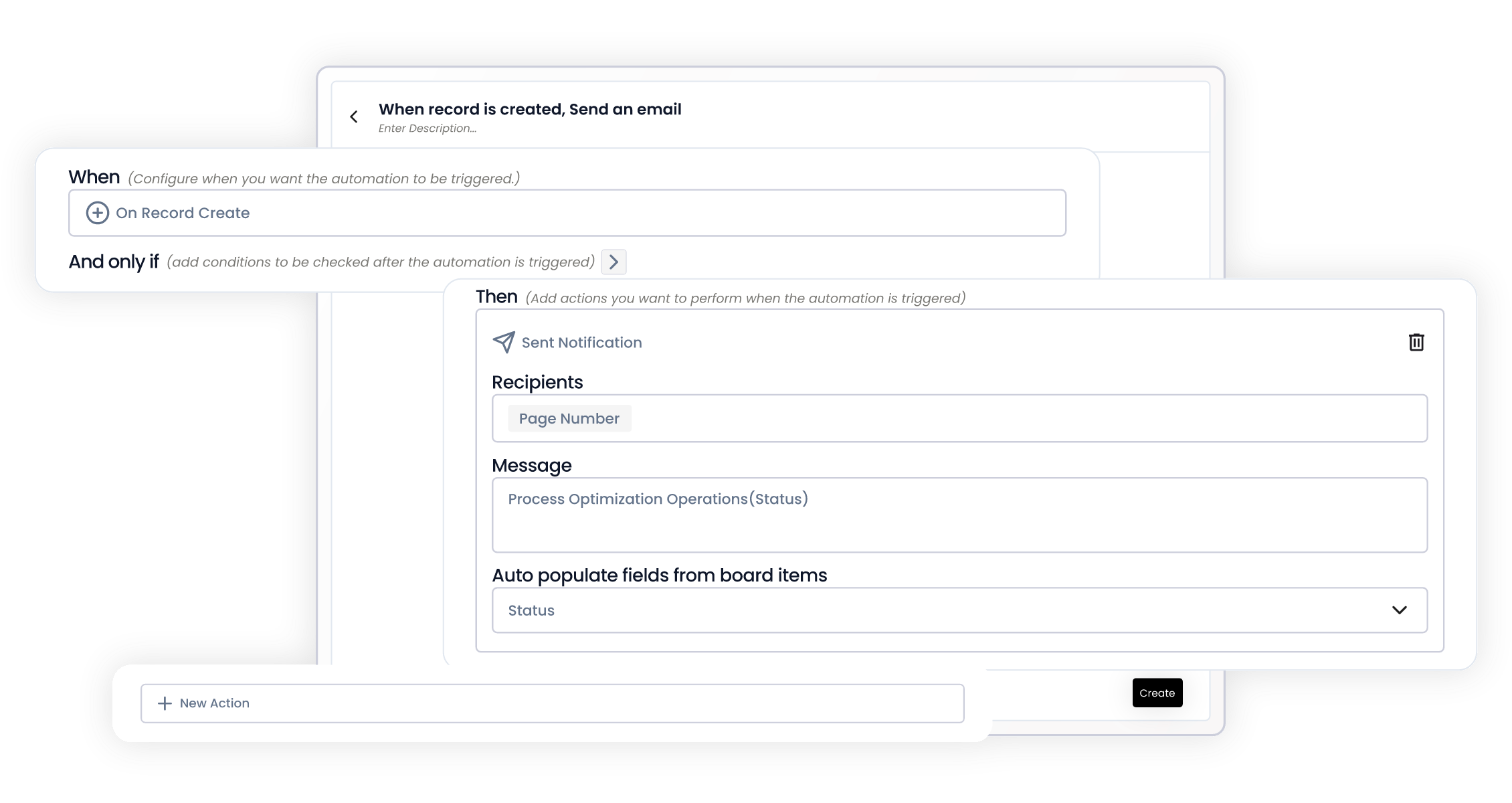Add a New Action
1512x803 pixels.
click(x=552, y=703)
